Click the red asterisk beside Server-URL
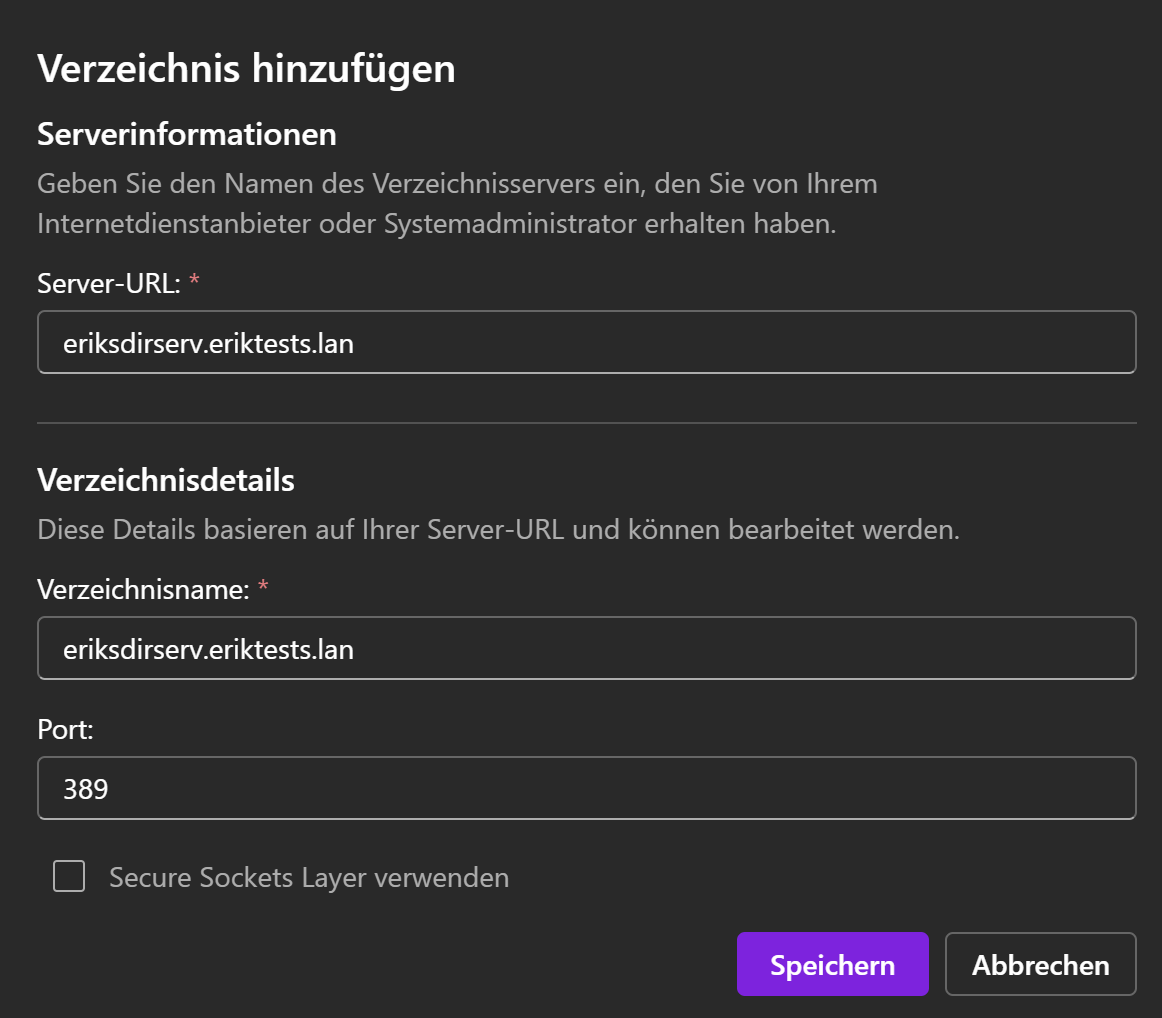The width and height of the screenshot is (1162, 1018). click(x=194, y=280)
